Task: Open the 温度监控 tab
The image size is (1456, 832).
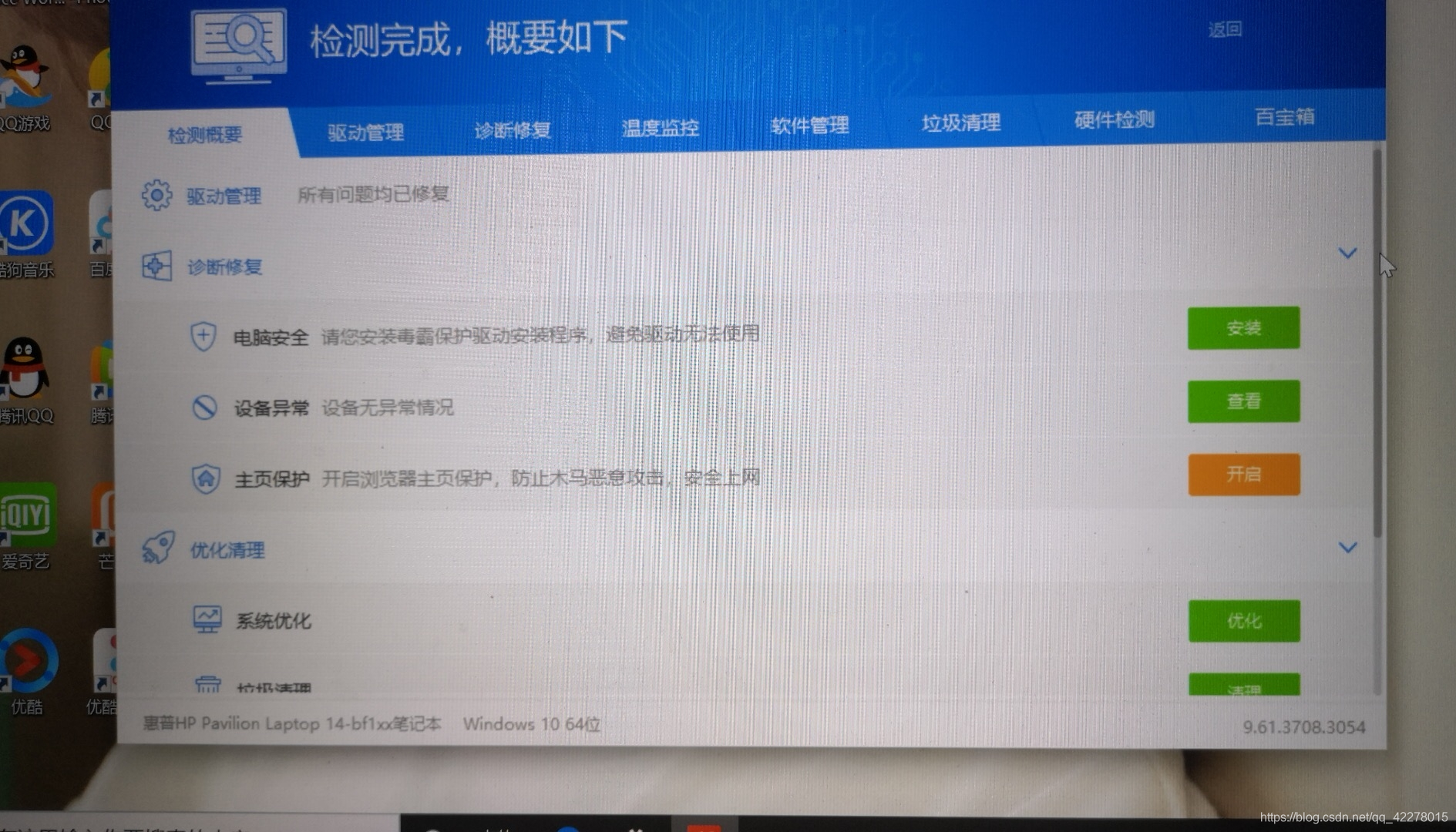Action: pos(661,128)
